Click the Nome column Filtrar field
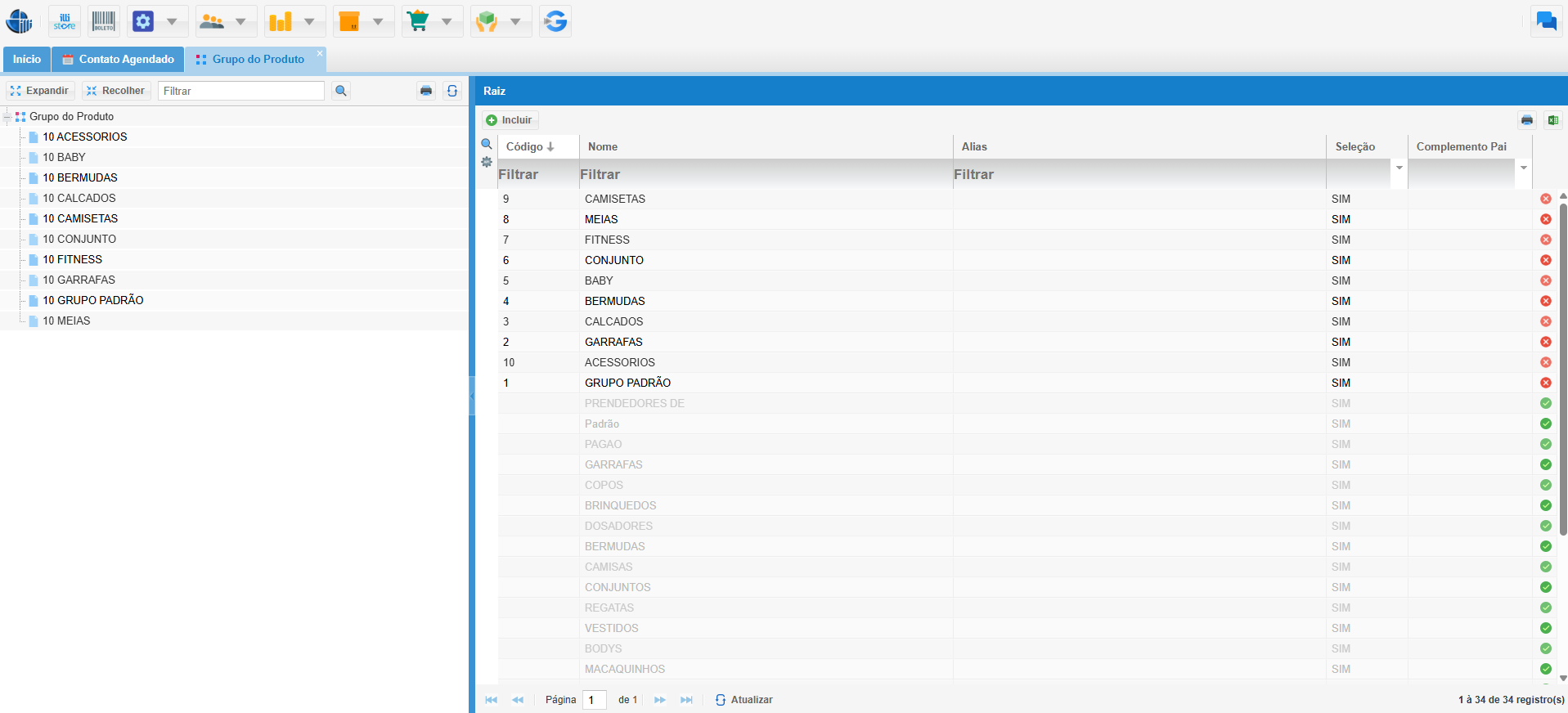The height and width of the screenshot is (713, 1568). click(765, 174)
